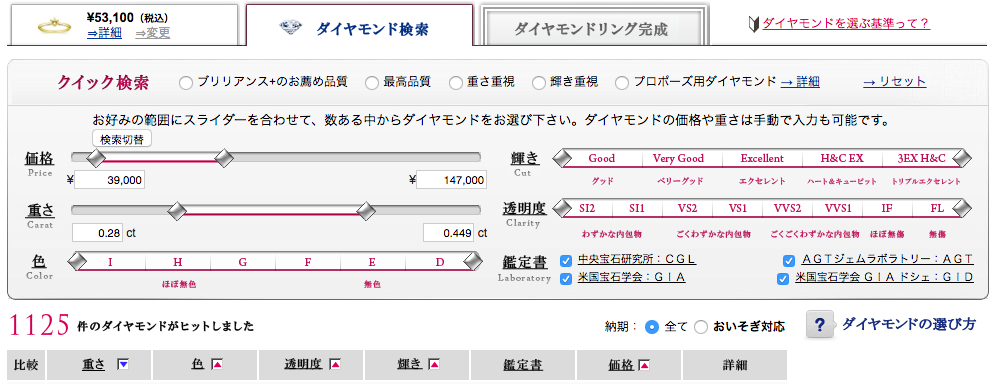The image size is (993, 384).
Task: Uncheck the AGTジェムラボラトリー checkbox
Action: coord(788,260)
